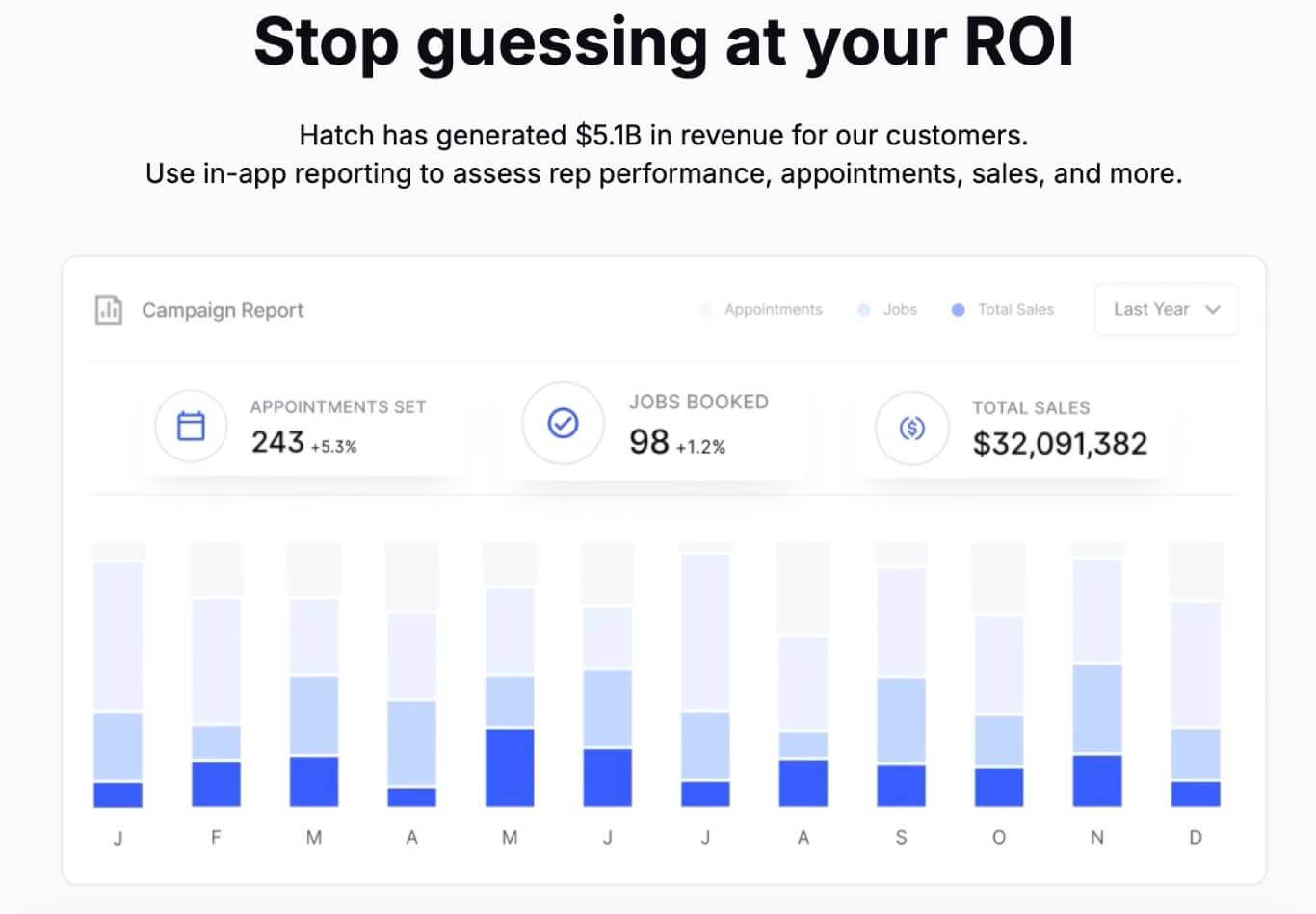
Task: Click the dollar sign icon for Total Sales
Action: [x=911, y=428]
